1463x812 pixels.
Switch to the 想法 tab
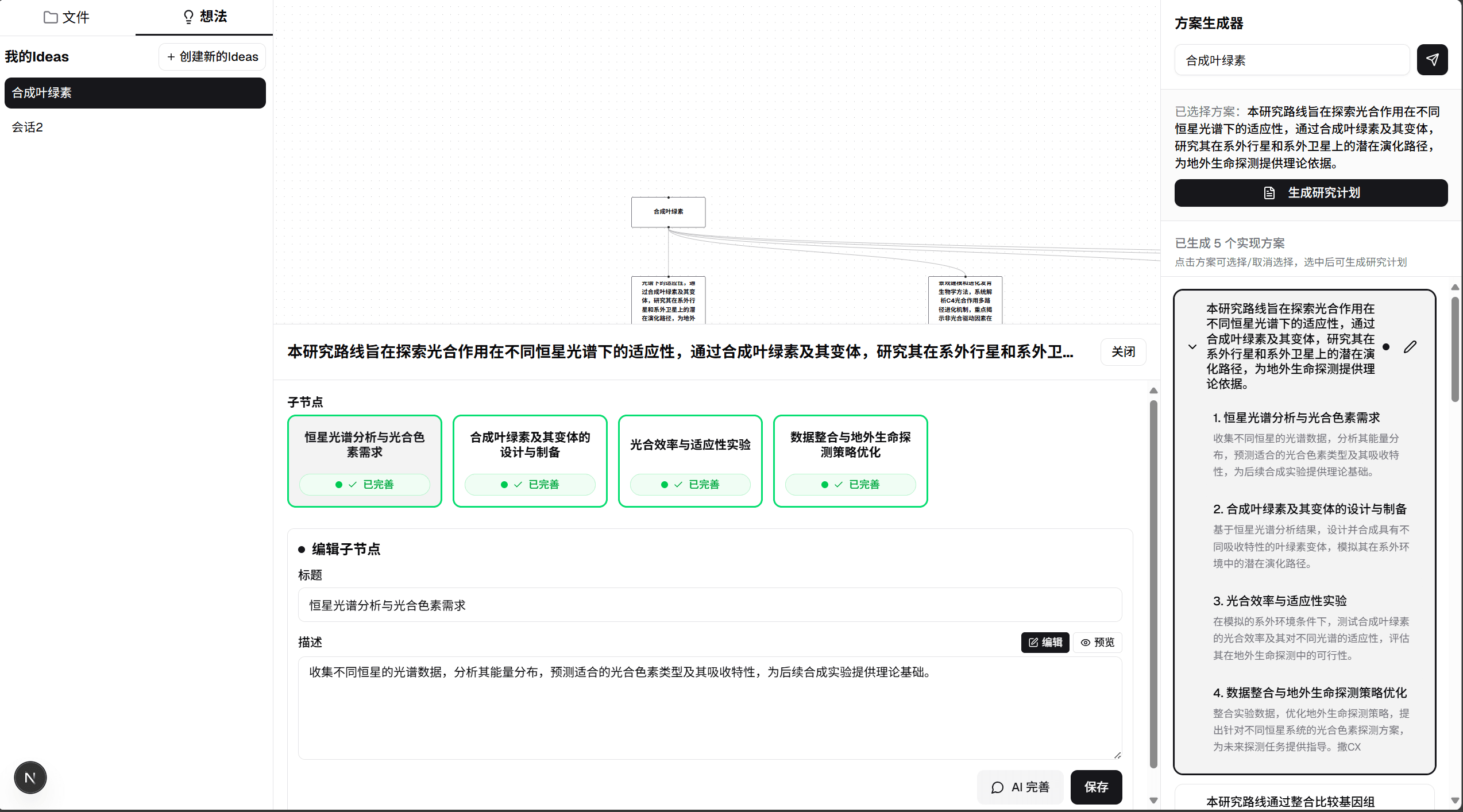(204, 17)
